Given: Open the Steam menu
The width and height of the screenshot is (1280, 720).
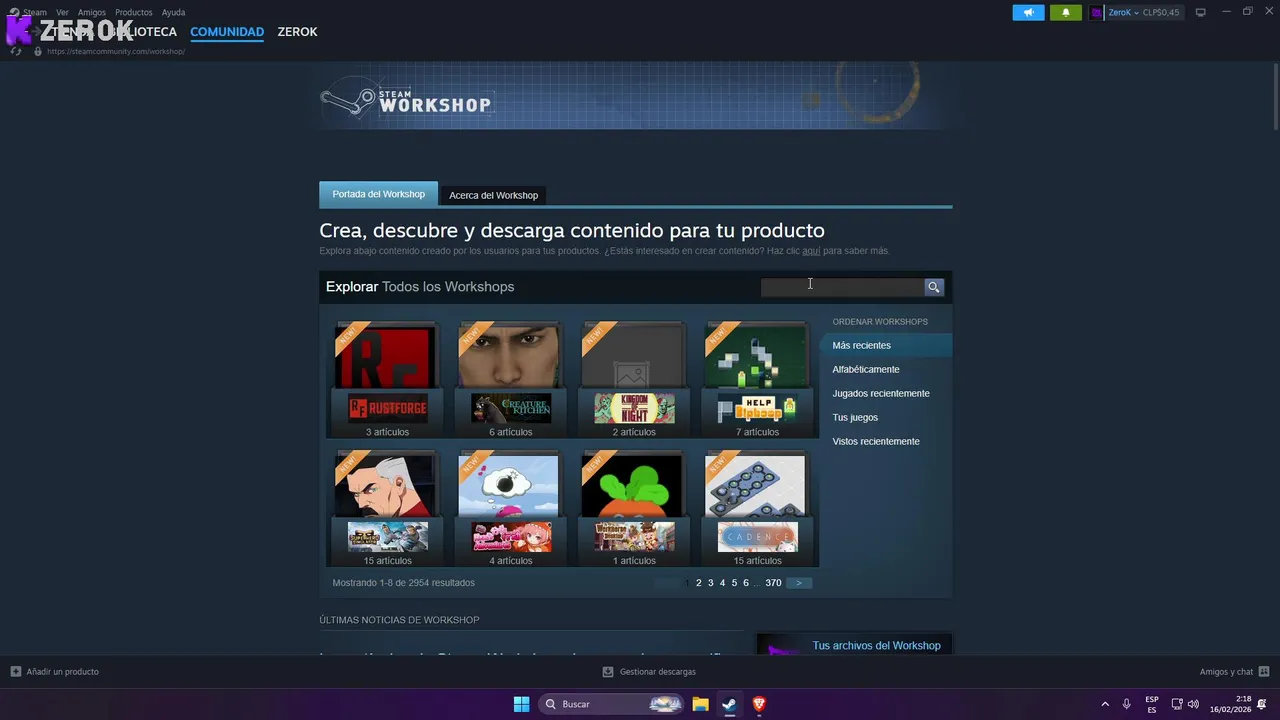Looking at the screenshot, I should click(34, 13).
